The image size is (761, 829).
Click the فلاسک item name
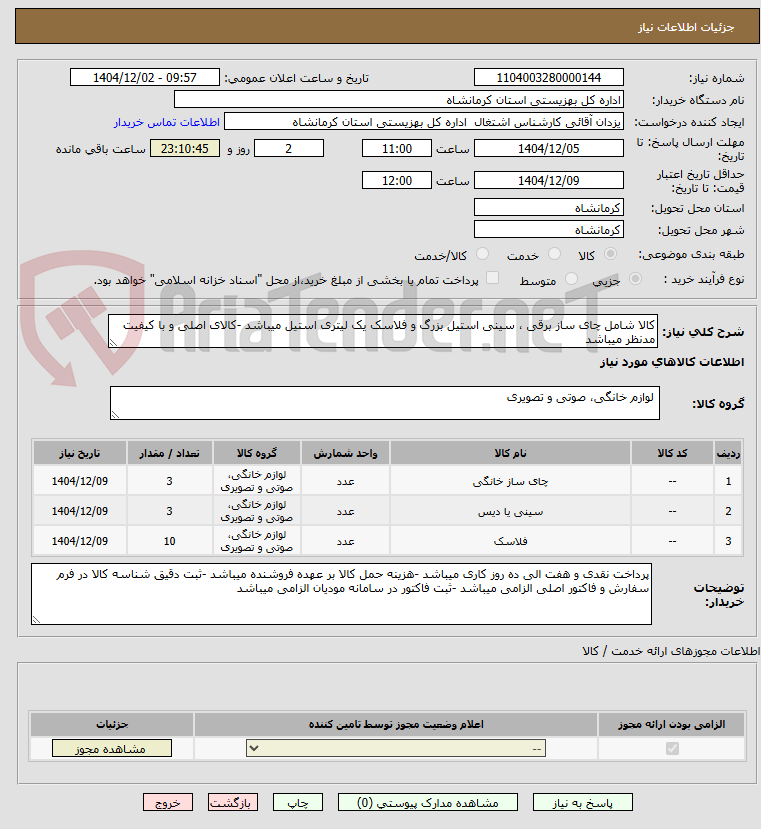[510, 541]
